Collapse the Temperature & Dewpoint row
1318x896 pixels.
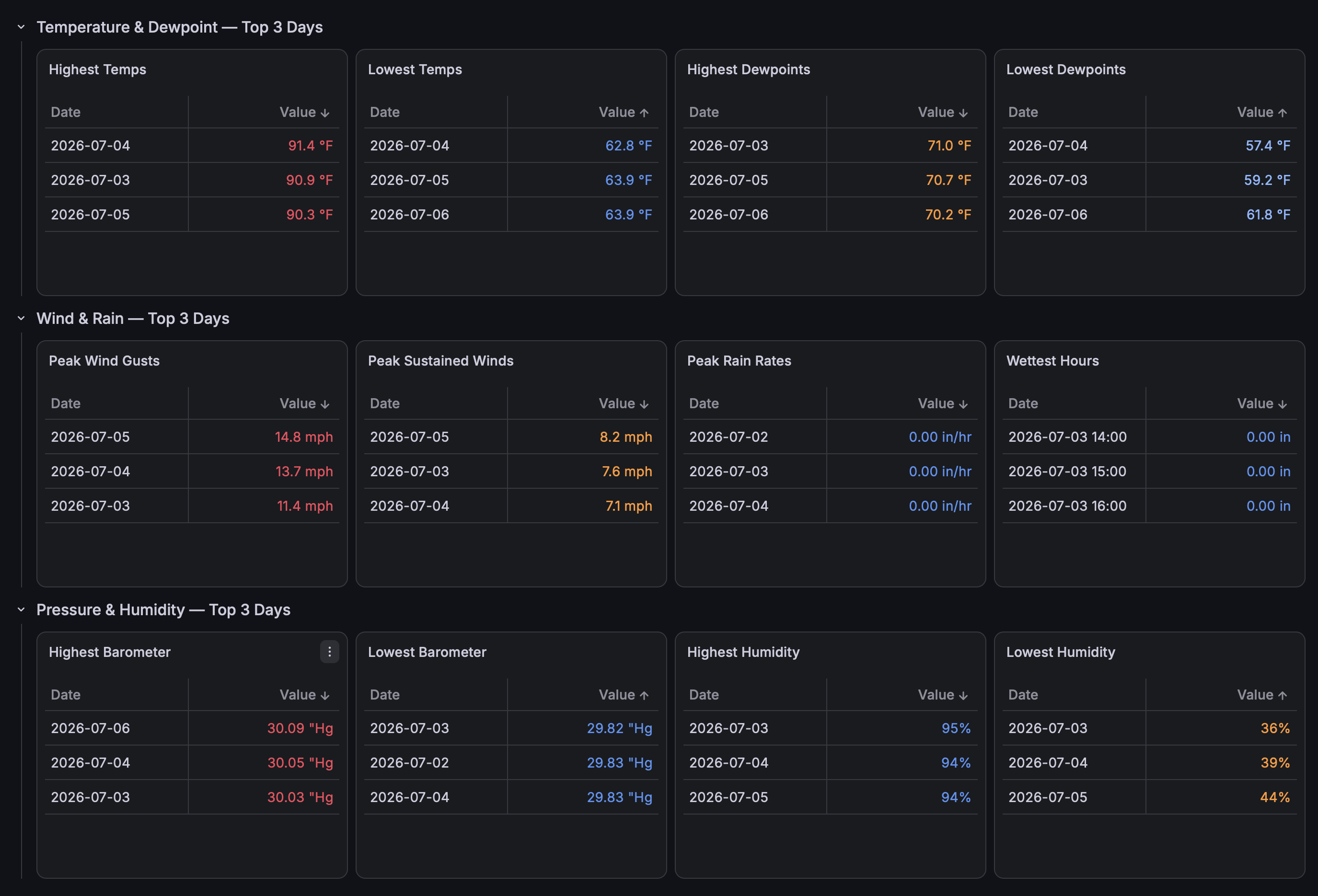pyautogui.click(x=21, y=27)
